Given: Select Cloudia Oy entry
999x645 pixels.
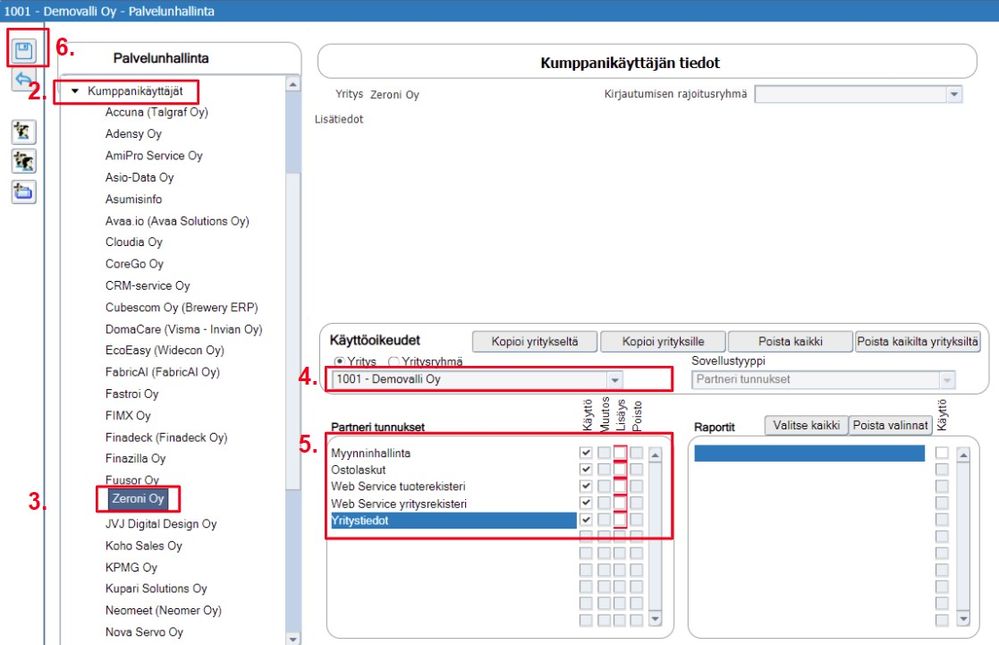Looking at the screenshot, I should click(134, 242).
